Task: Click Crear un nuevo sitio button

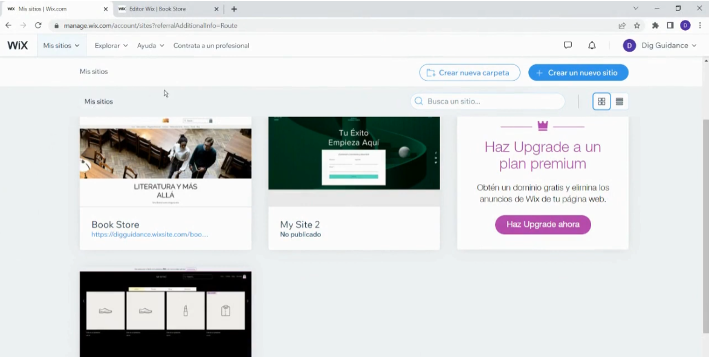Action: pyautogui.click(x=578, y=72)
